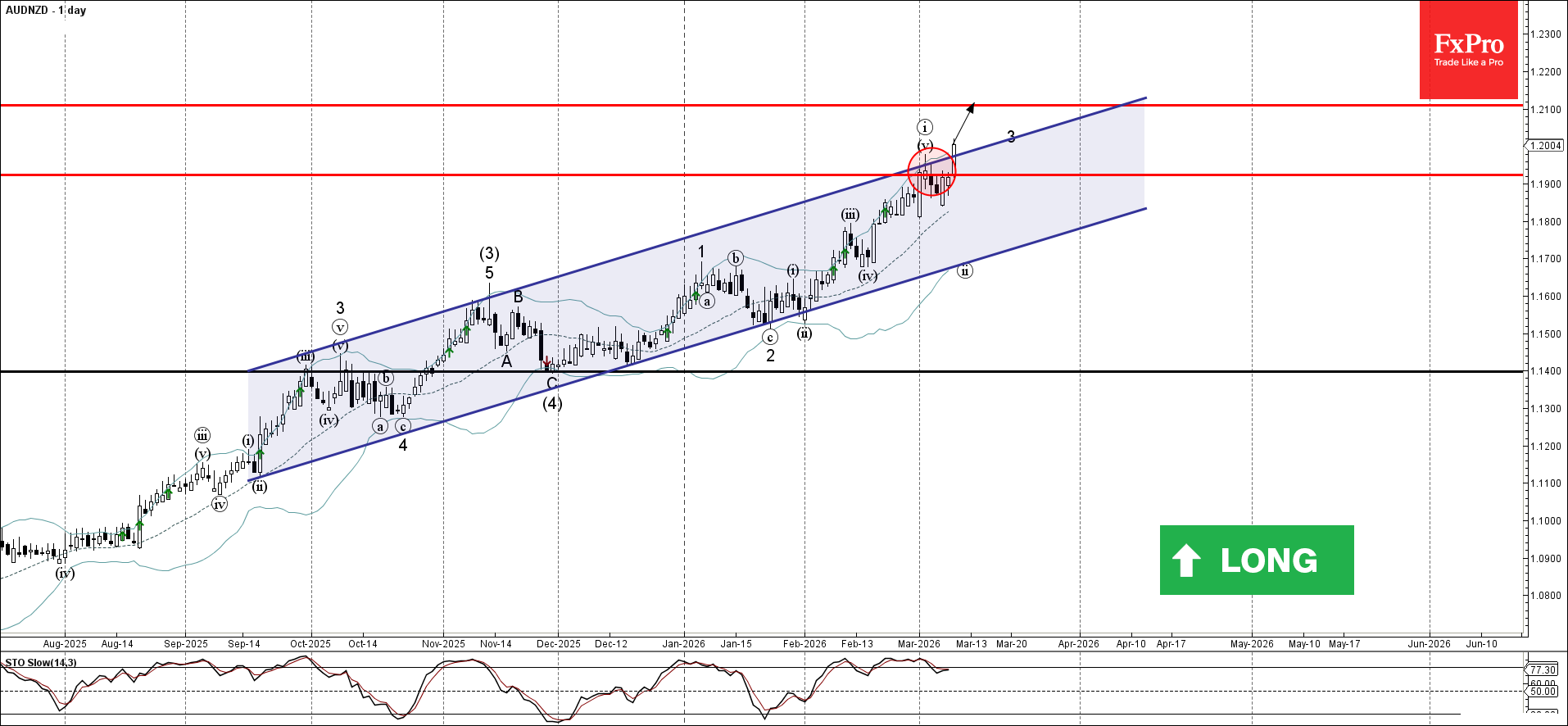
Task: Click the wave (4) label below C
Action: [552, 403]
